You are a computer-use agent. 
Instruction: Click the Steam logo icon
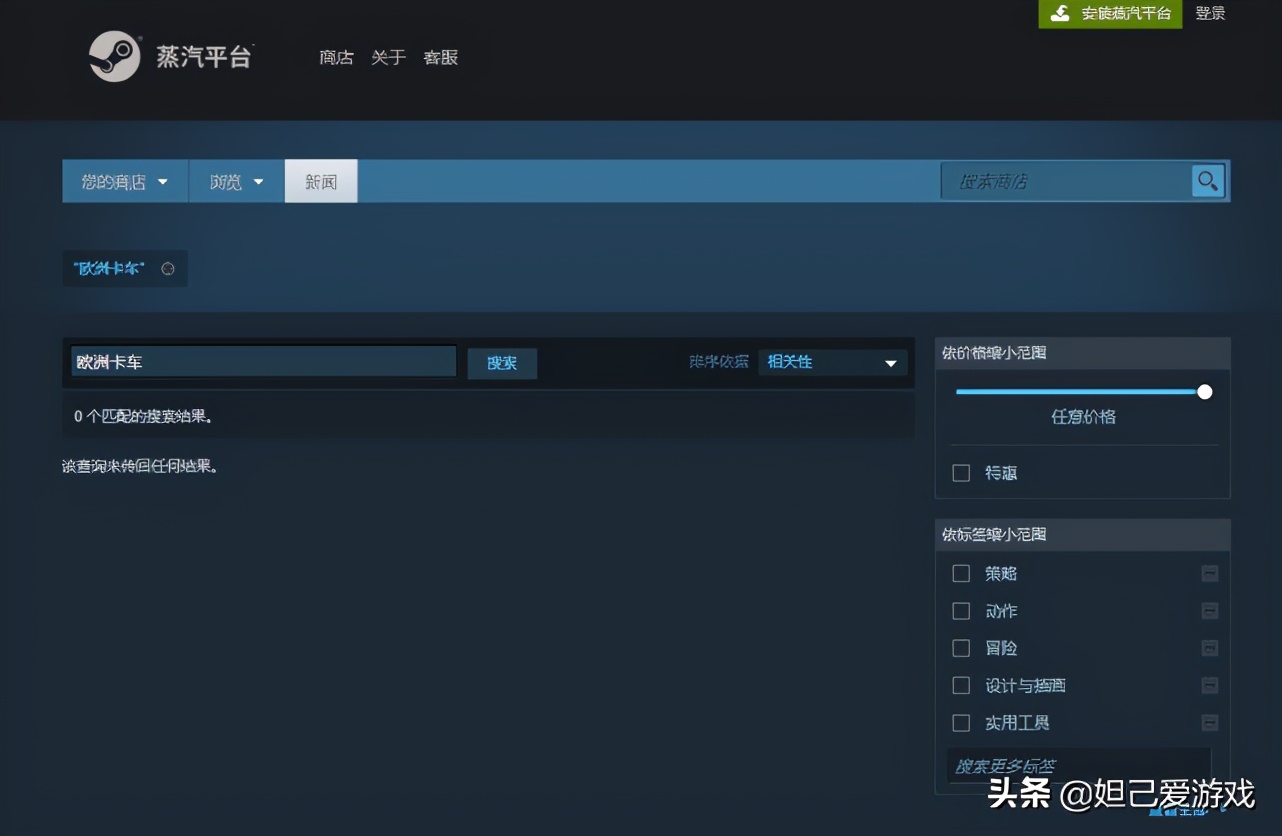[x=113, y=56]
